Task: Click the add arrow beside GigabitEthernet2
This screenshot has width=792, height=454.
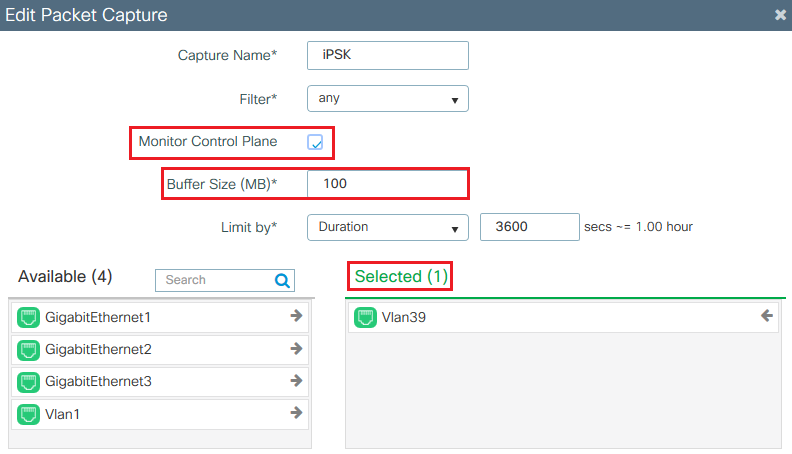Action: point(296,349)
